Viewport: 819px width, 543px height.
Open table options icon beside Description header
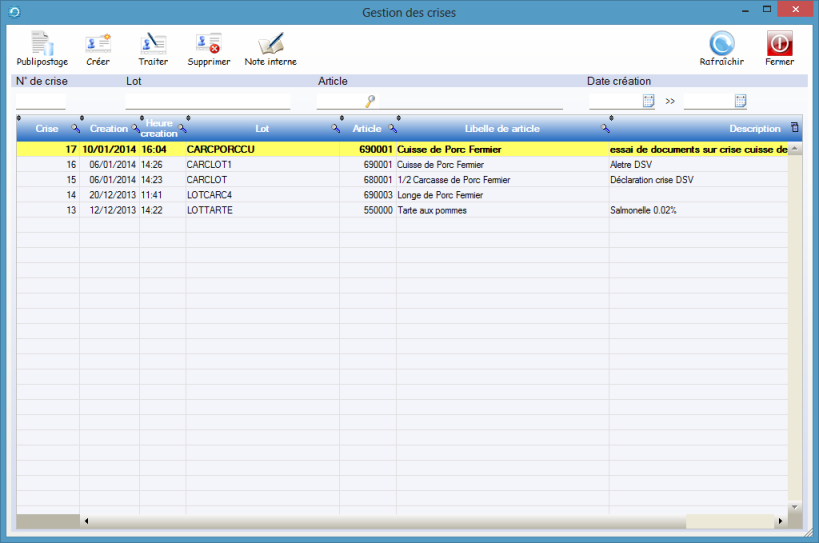click(795, 128)
